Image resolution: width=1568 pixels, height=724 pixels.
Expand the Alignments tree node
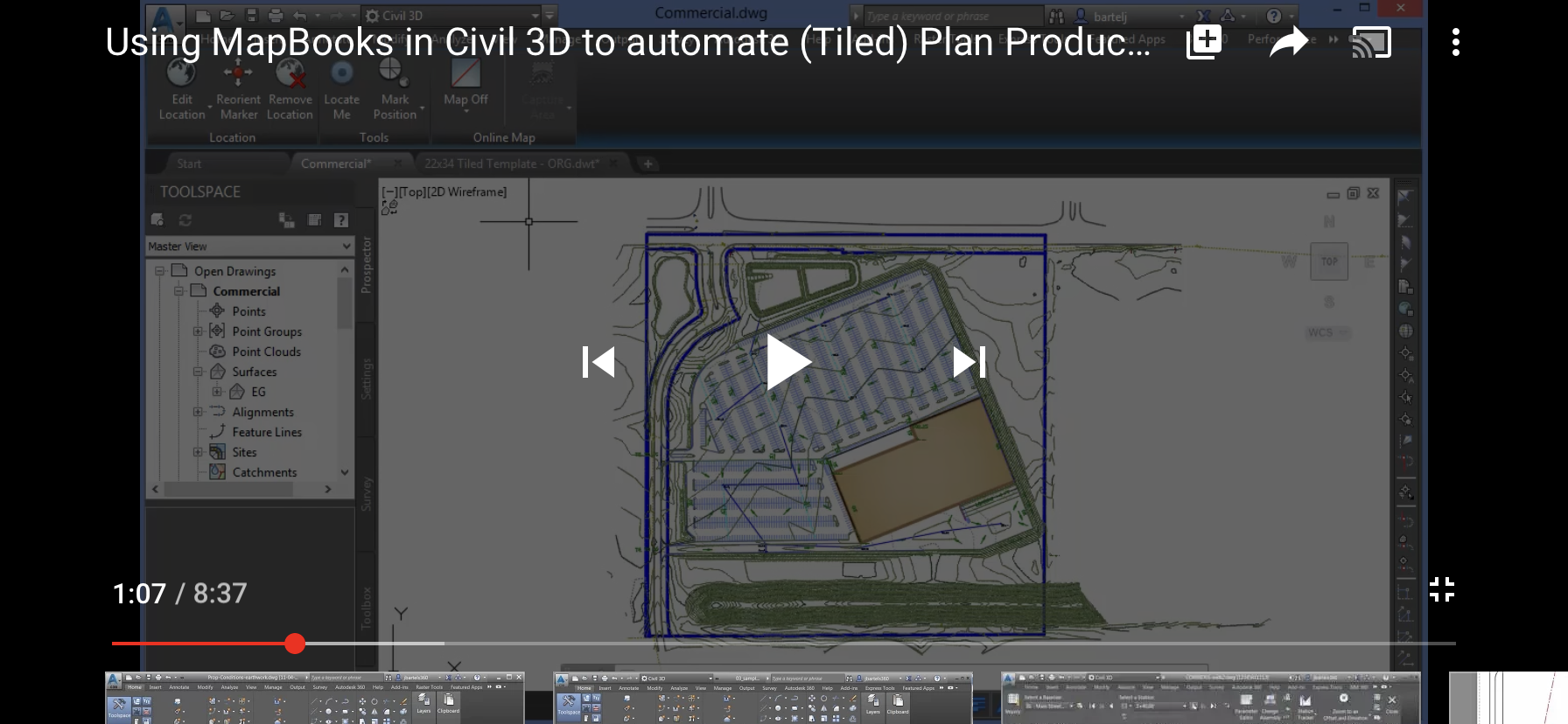pos(198,412)
